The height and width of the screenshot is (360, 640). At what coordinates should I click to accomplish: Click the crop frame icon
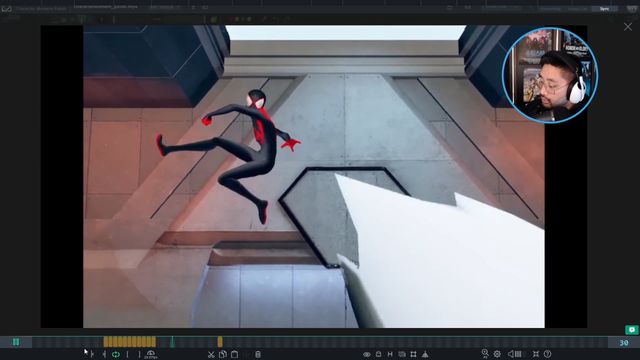[413, 354]
